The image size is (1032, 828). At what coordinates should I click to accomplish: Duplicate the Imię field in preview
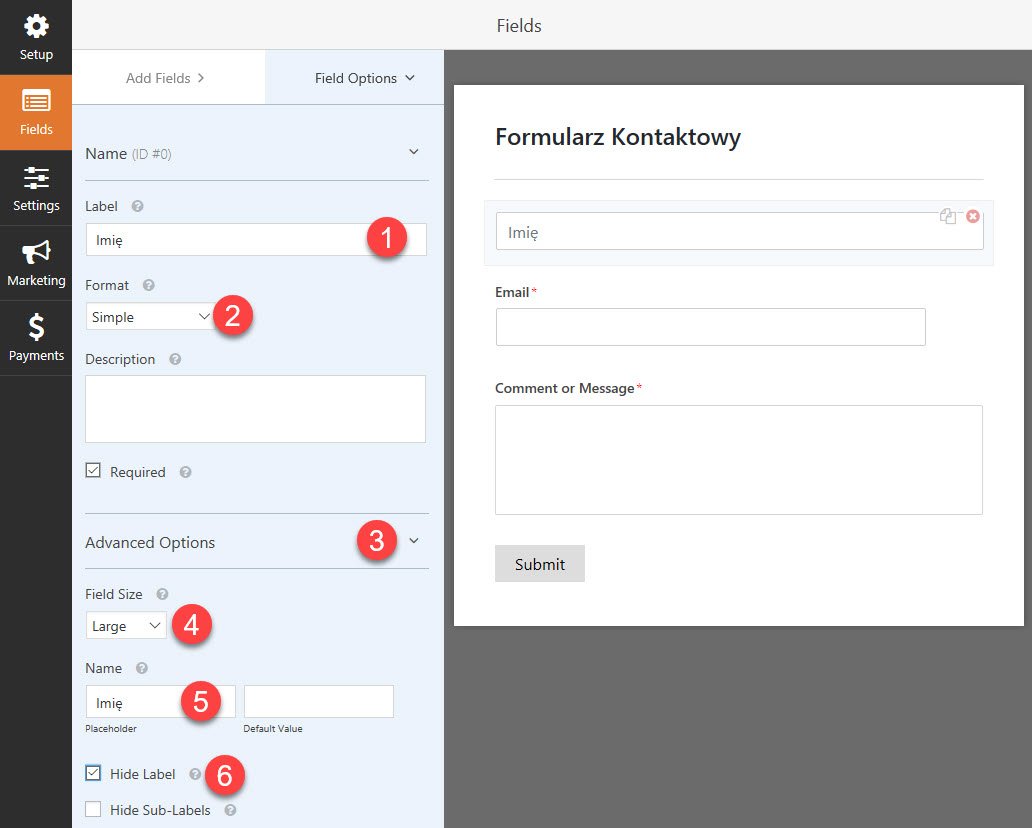pos(948,216)
